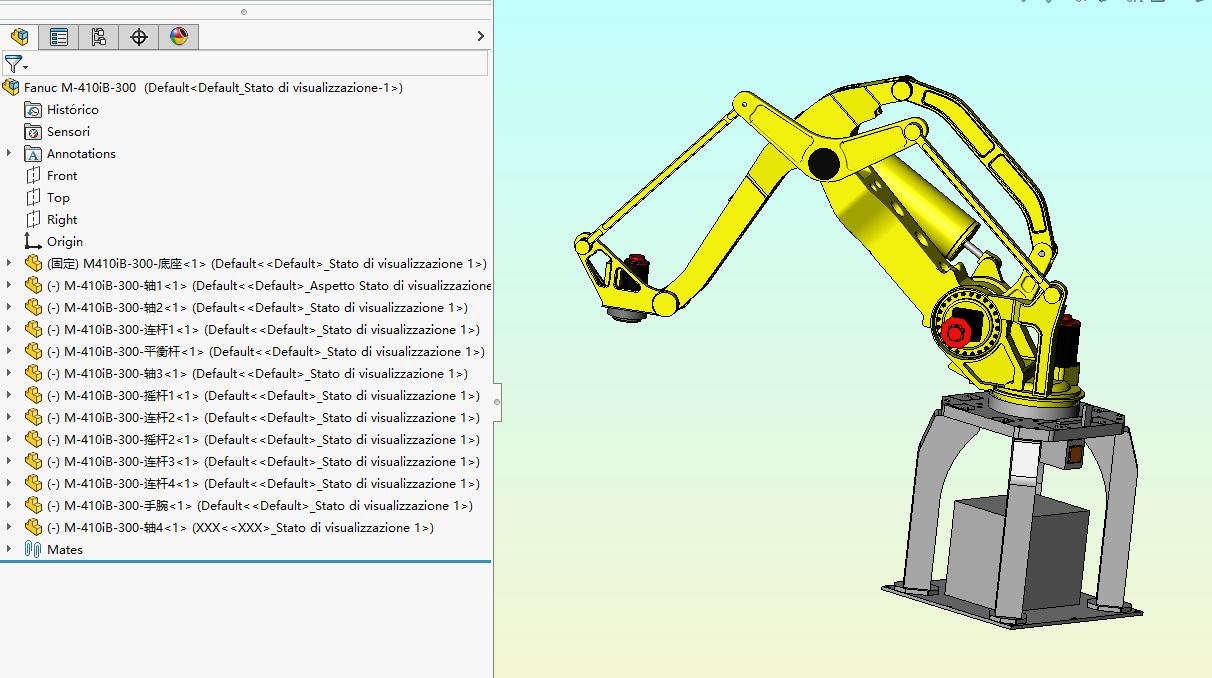Expand the M-410iB-300-摇杆1<1> component
Viewport: 1212px width, 678px height.
(x=9, y=395)
